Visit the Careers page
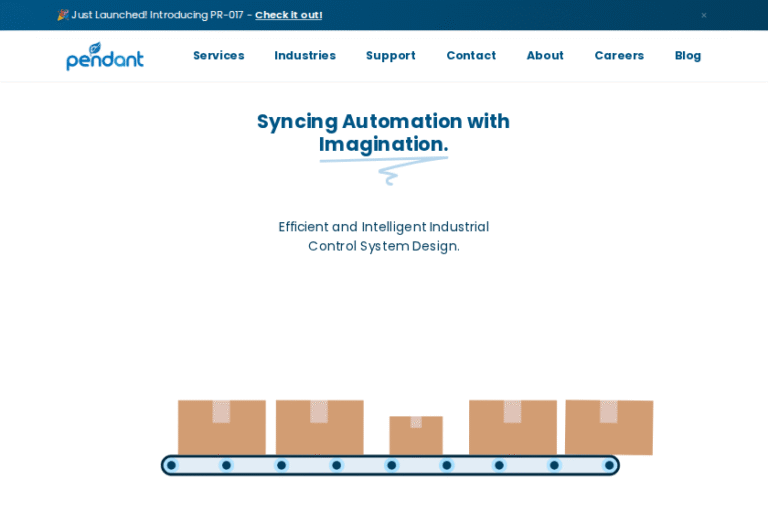 click(619, 56)
